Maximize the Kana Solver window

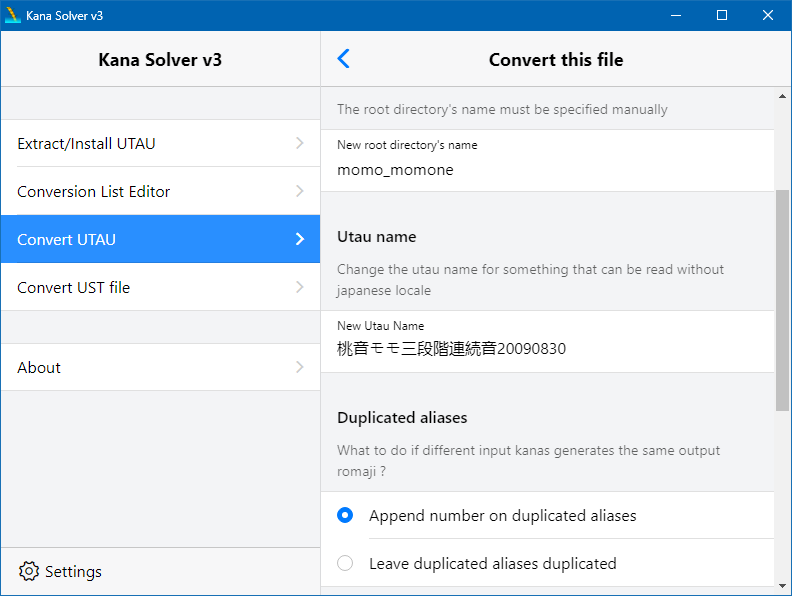click(722, 15)
